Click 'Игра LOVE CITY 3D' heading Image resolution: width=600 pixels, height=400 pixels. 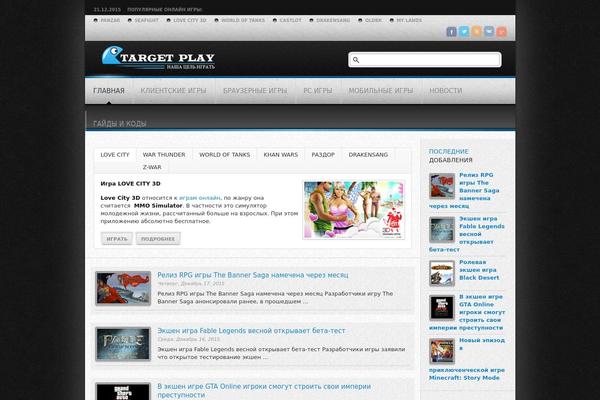click(x=130, y=184)
